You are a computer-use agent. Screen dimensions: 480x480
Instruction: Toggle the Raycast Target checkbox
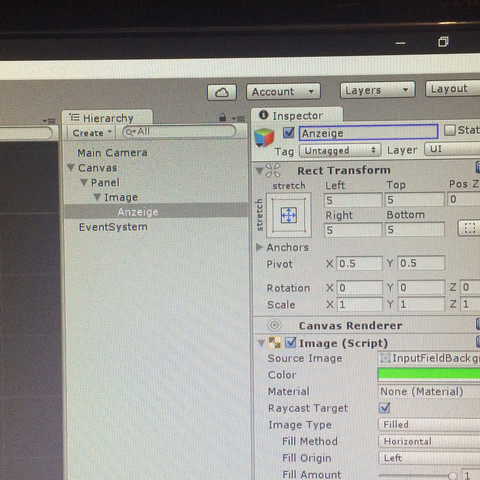(x=384, y=408)
